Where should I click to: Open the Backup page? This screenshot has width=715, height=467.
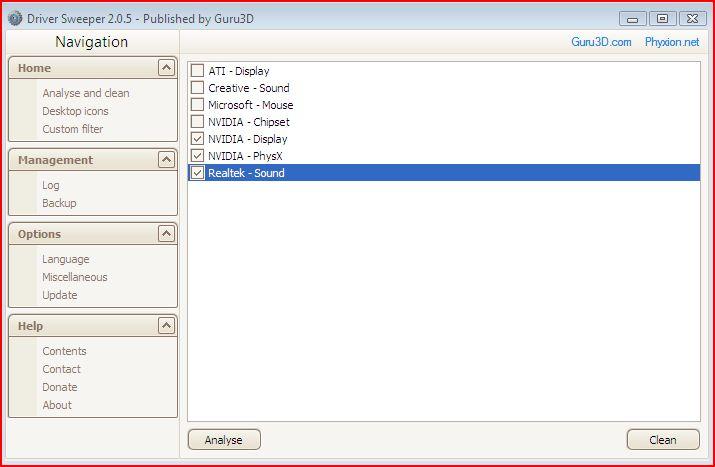coord(59,203)
